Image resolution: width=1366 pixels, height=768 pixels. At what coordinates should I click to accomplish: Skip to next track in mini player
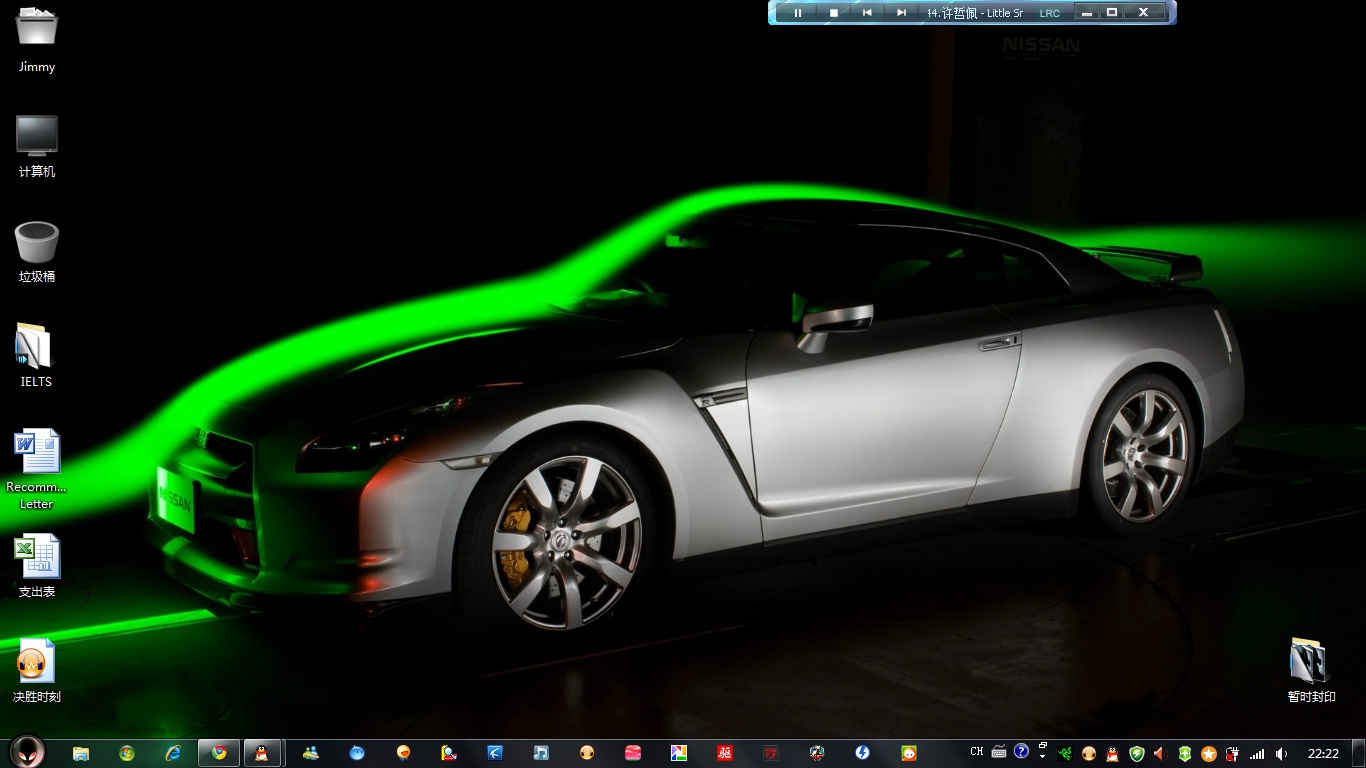[901, 13]
